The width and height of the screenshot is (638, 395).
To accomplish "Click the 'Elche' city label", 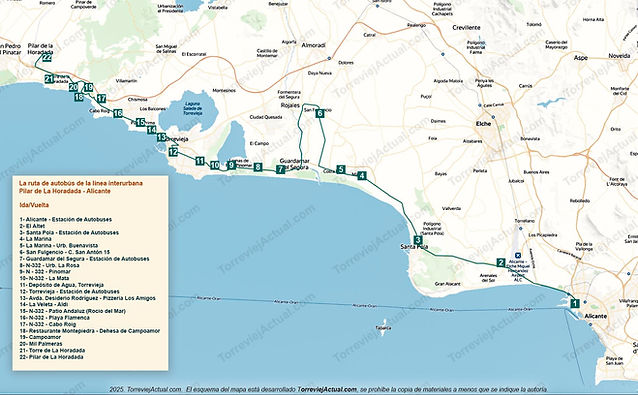I will click(483, 124).
